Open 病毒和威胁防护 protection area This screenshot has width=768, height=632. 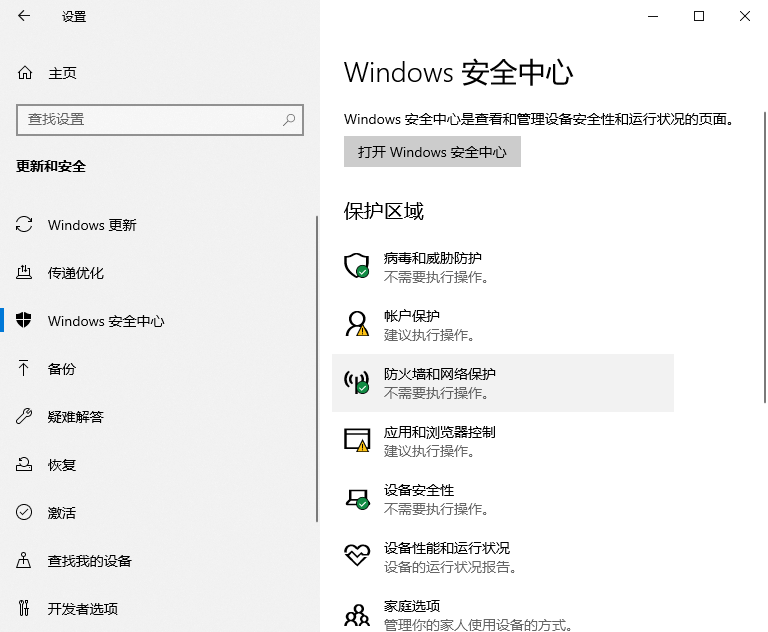503,267
